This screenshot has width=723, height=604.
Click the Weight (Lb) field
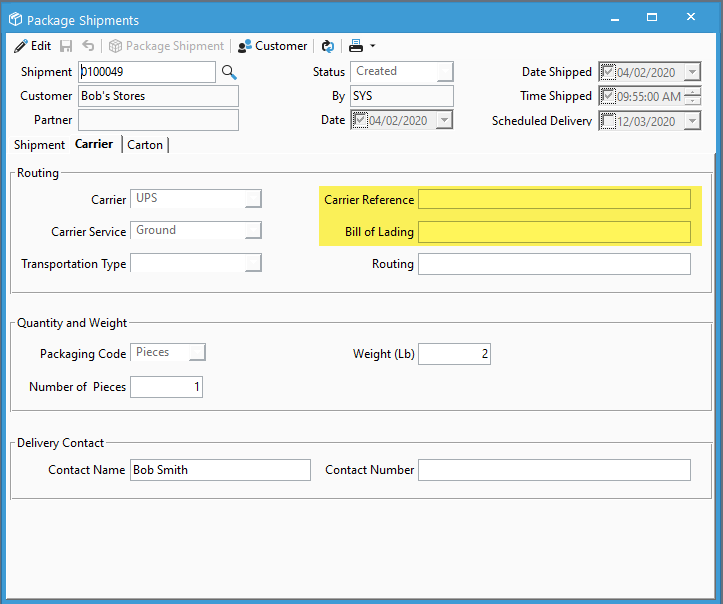coord(454,354)
